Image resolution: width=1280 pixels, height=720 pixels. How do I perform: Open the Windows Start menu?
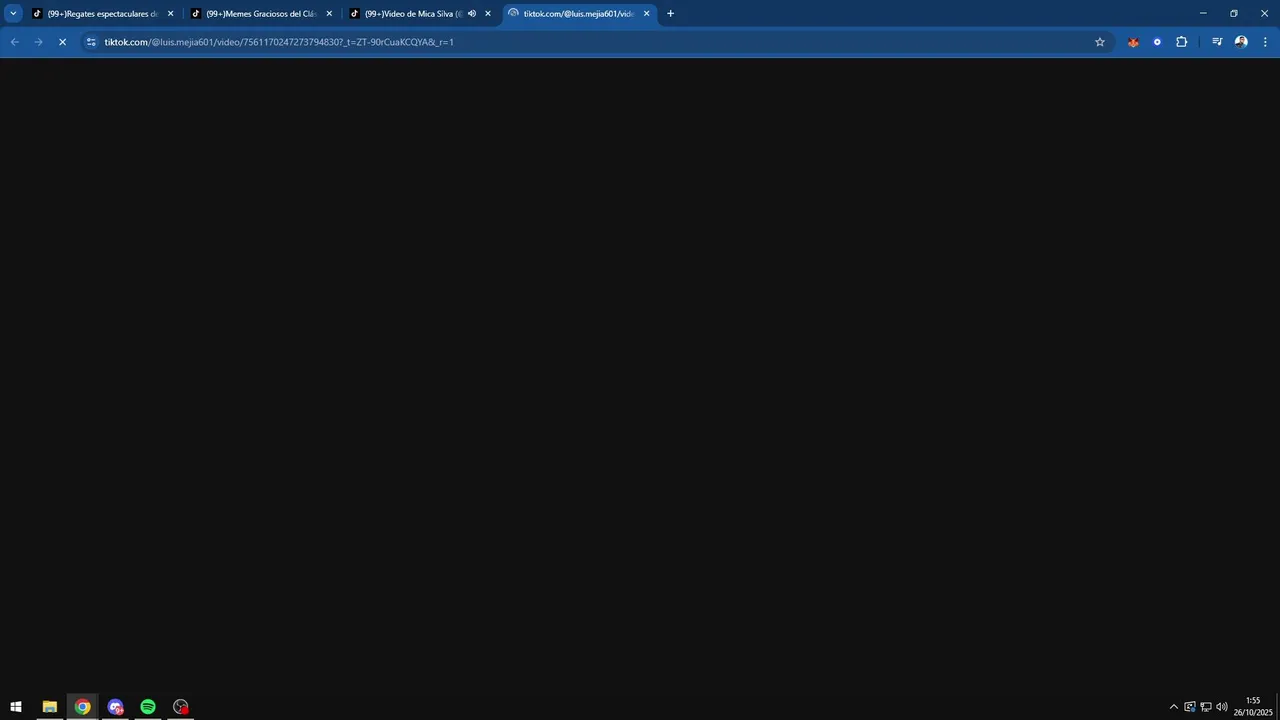tap(16, 707)
